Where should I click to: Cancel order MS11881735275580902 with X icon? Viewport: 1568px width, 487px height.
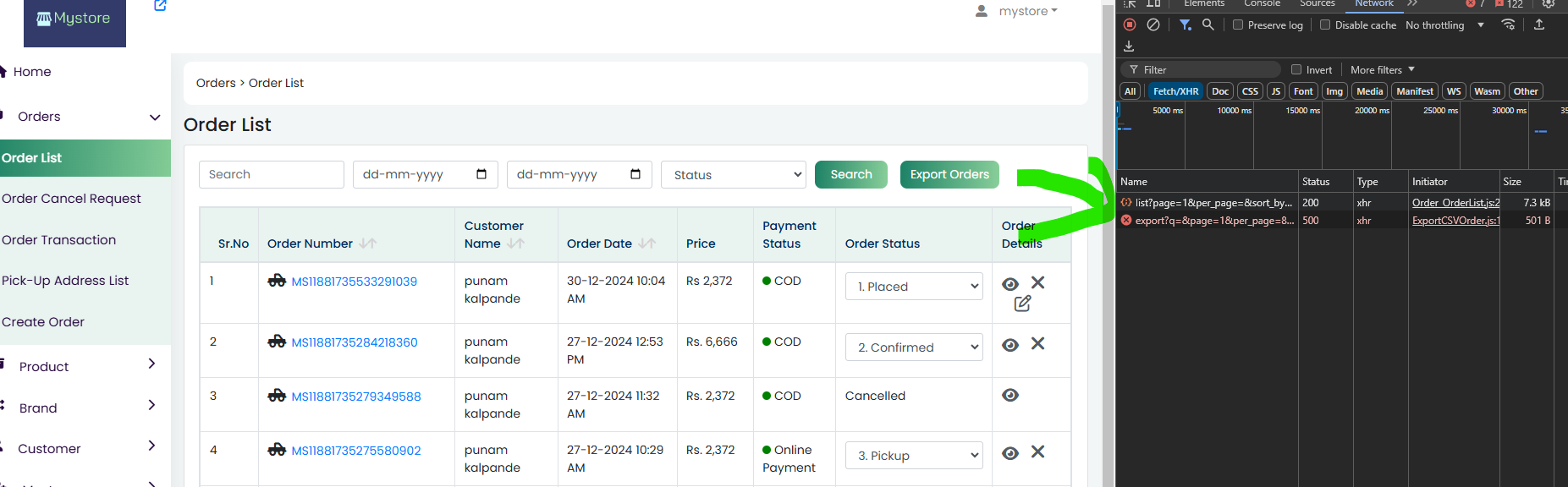click(x=1038, y=451)
